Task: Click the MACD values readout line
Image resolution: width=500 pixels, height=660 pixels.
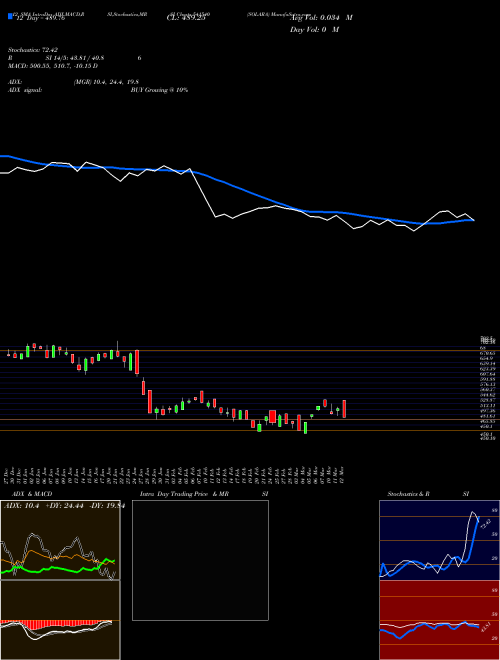Action: point(53,66)
